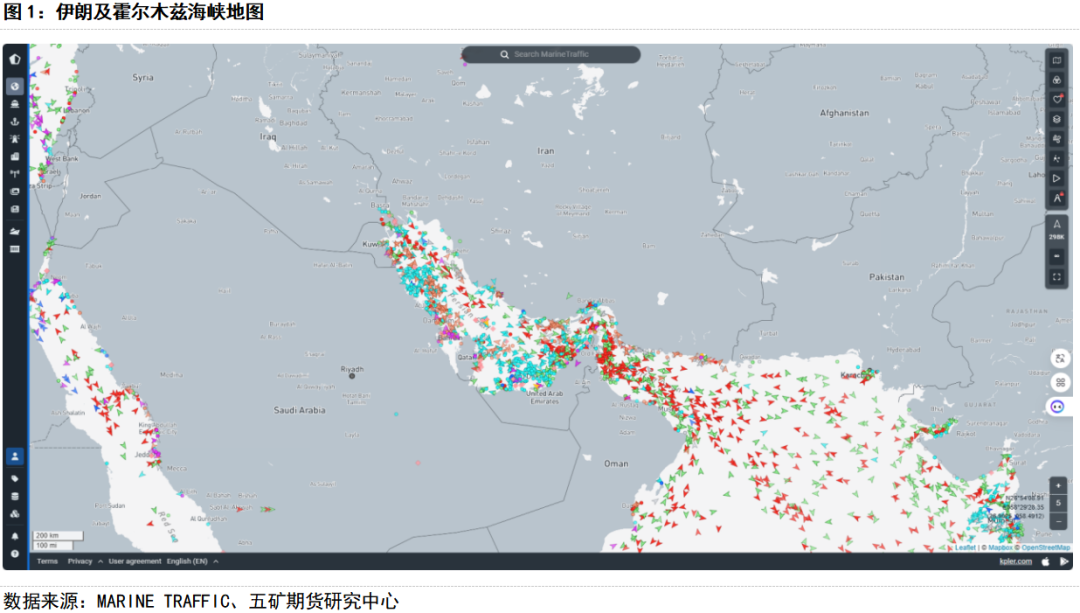Open the vessel filters icon in the map toolbar

pyautogui.click(x=1057, y=80)
